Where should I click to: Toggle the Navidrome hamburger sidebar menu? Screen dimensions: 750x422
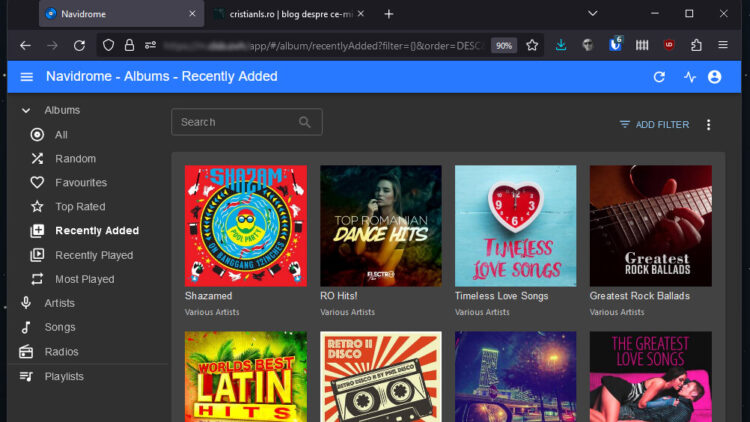click(26, 77)
